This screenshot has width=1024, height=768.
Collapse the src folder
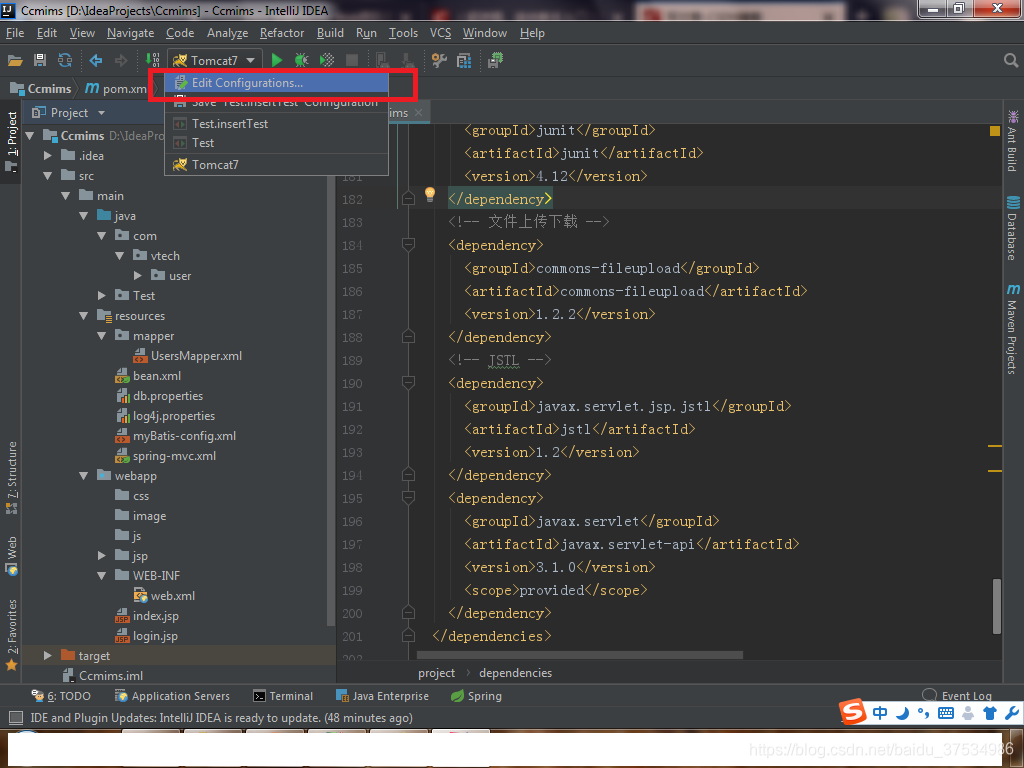(x=47, y=176)
